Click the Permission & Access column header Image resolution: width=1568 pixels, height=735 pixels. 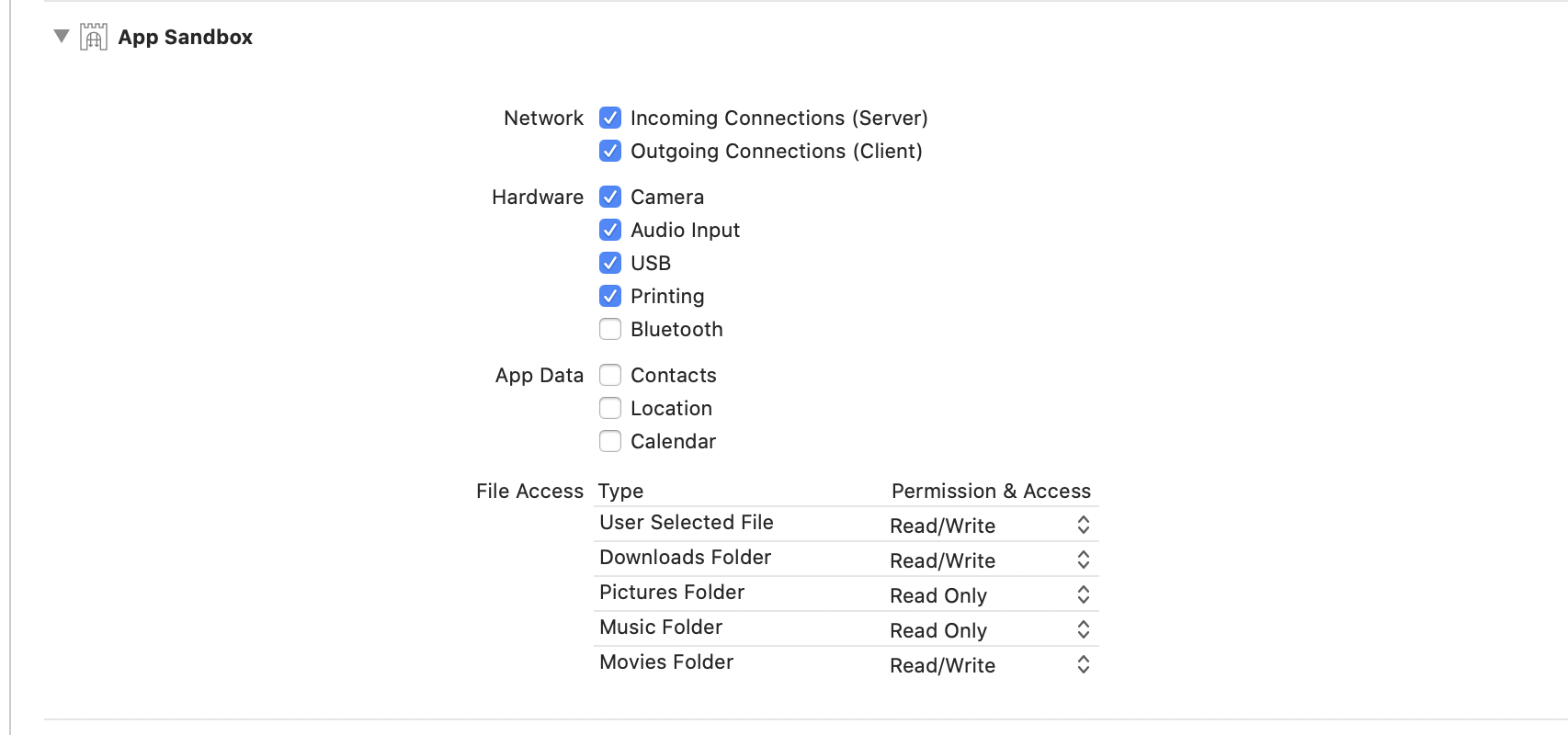click(991, 491)
